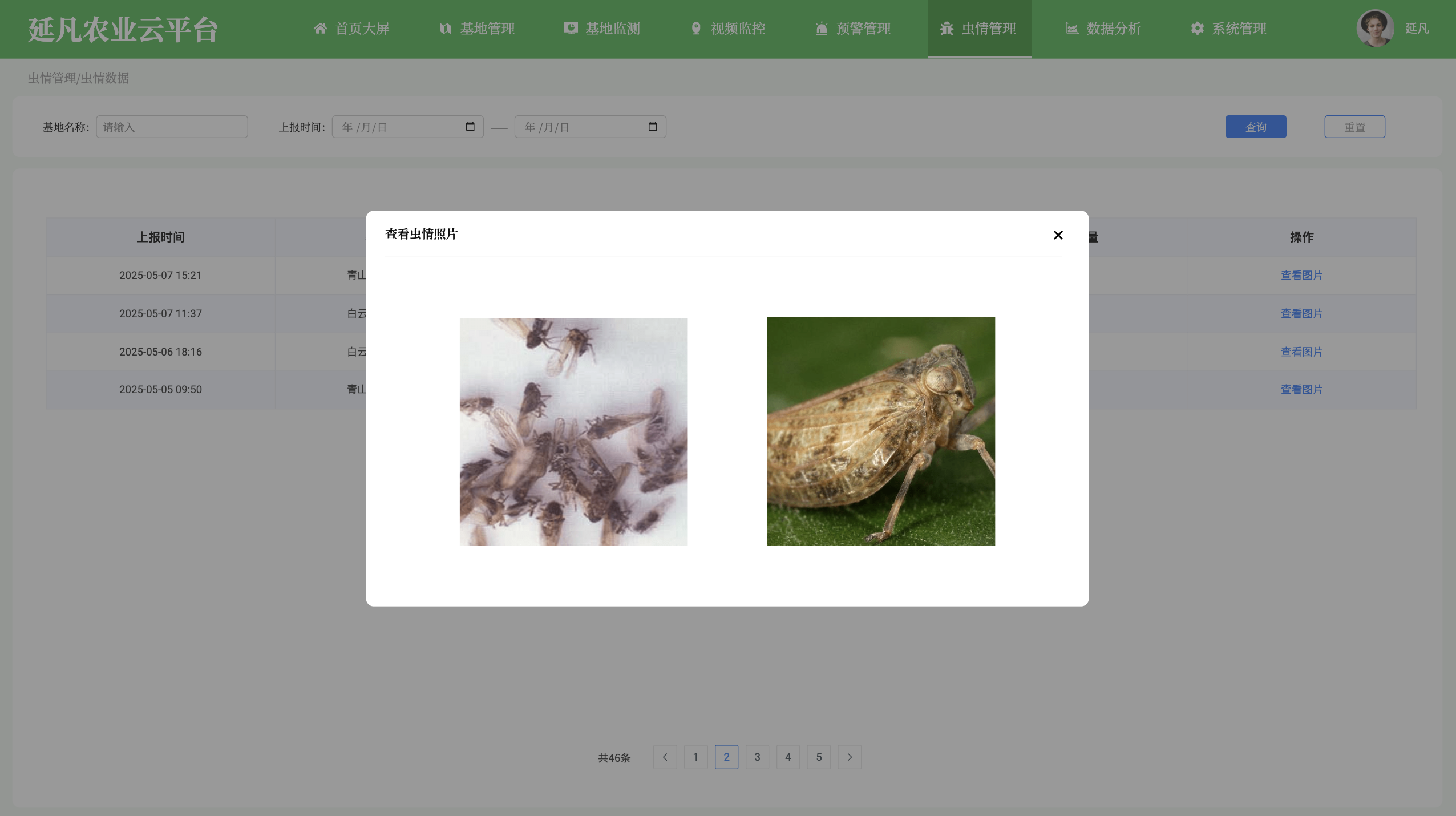This screenshot has height=816, width=1456.
Task: Click the 查看虫情照片 dialog title
Action: click(421, 235)
